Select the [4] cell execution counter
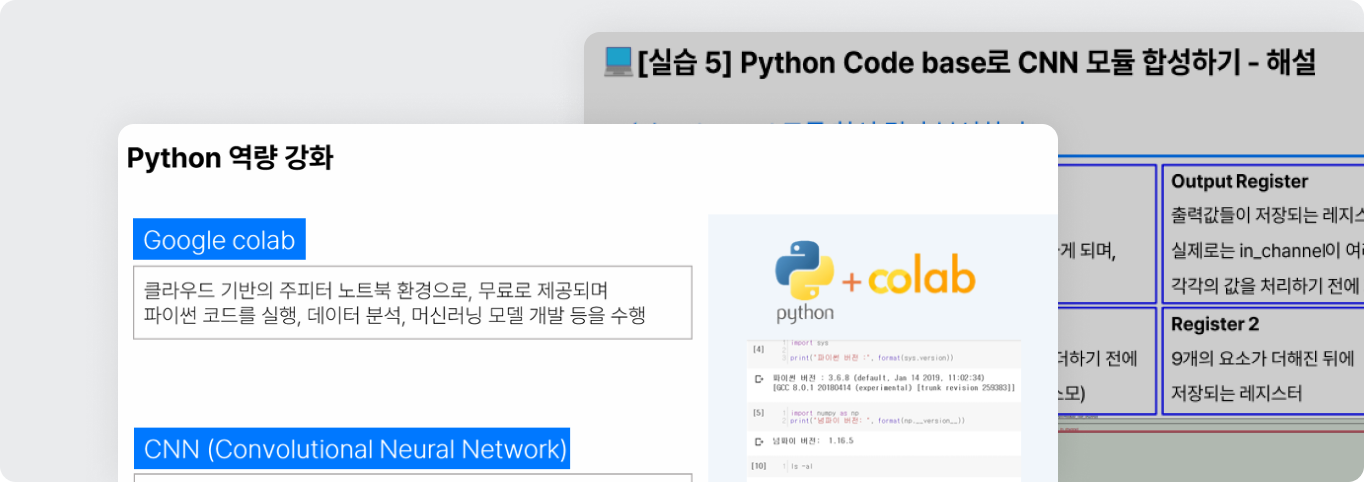The image size is (1364, 482). (758, 349)
